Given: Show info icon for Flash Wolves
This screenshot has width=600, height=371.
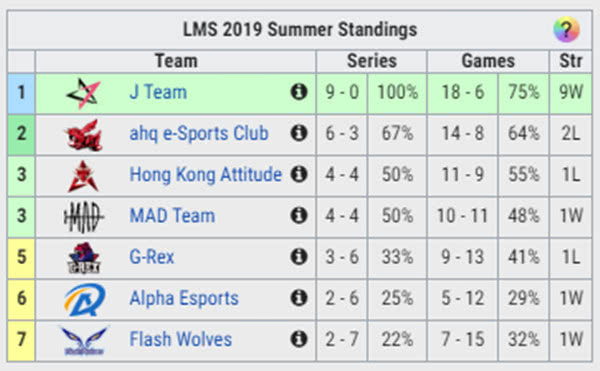Looking at the screenshot, I should [x=299, y=339].
